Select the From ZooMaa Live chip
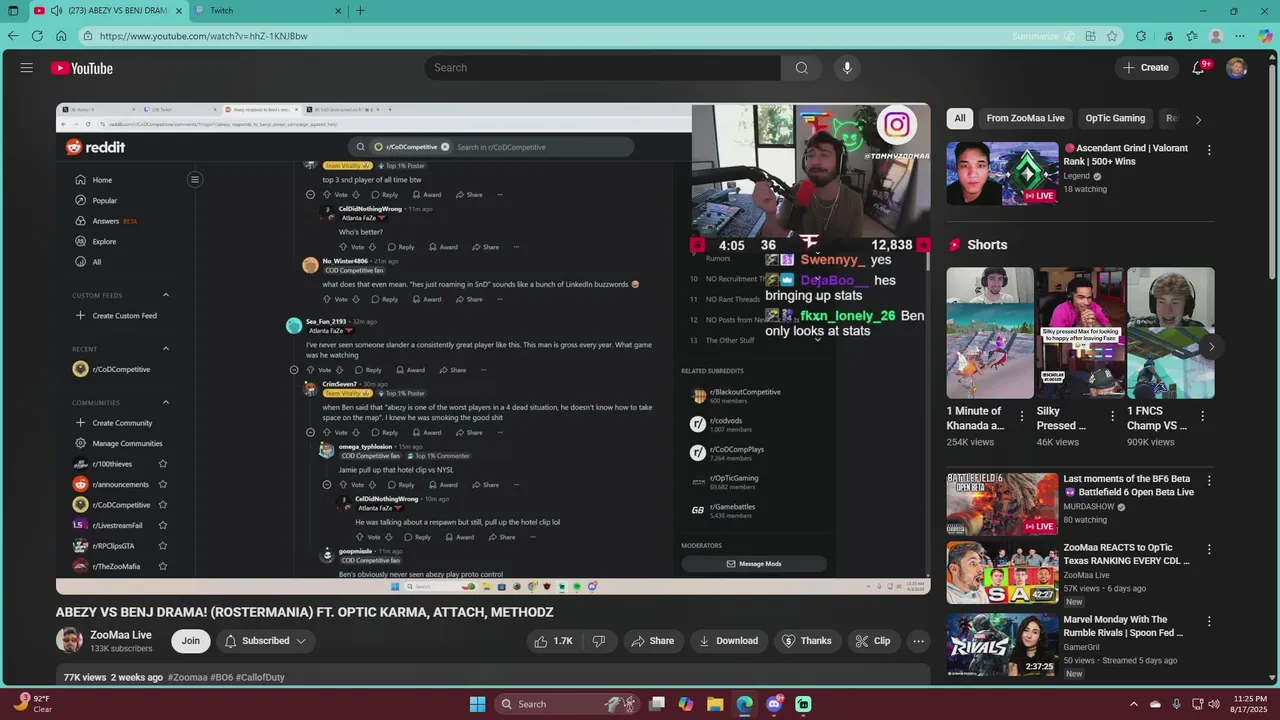The width and height of the screenshot is (1280, 720). (x=1025, y=118)
